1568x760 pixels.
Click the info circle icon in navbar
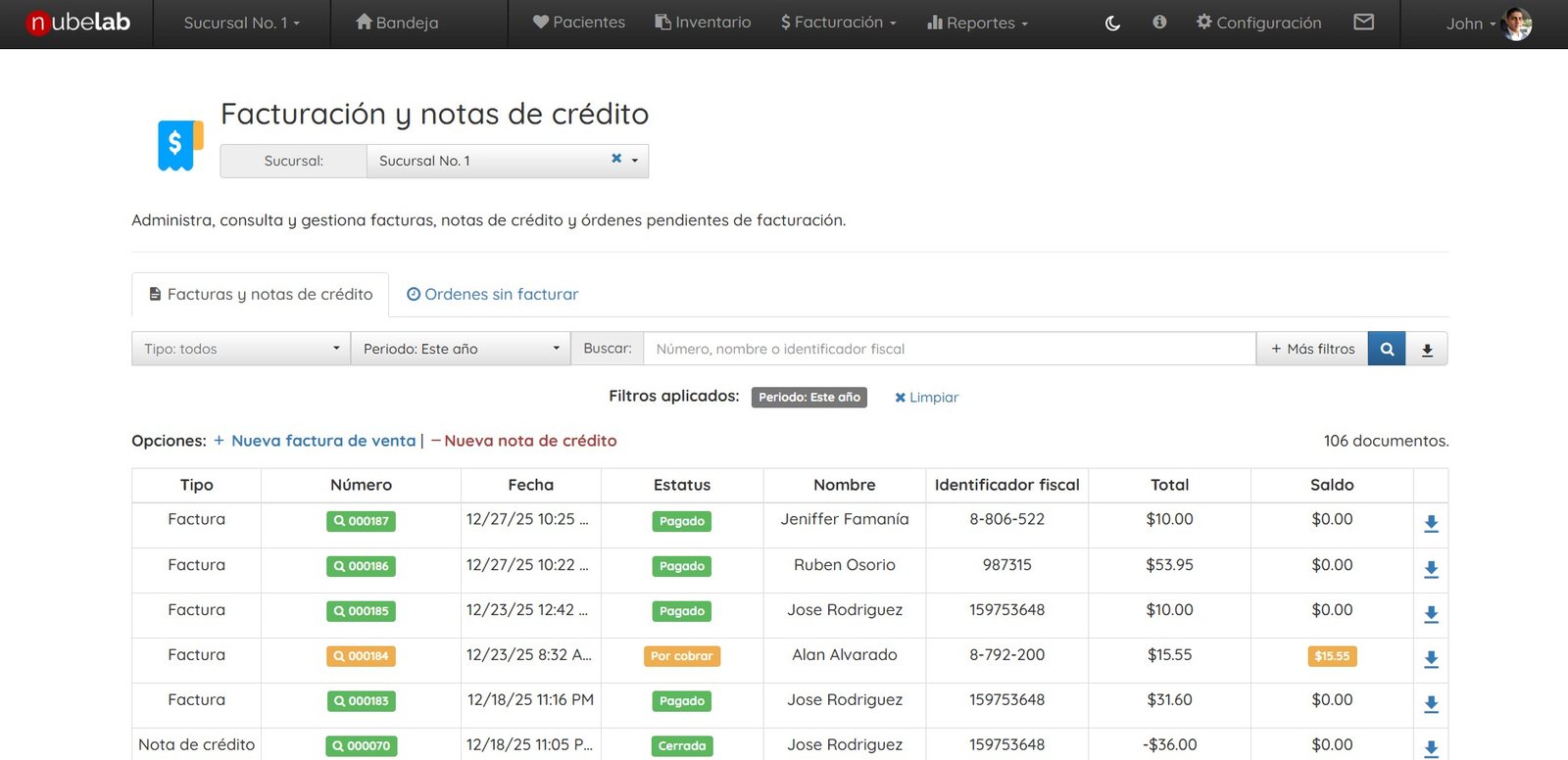[x=1159, y=22]
